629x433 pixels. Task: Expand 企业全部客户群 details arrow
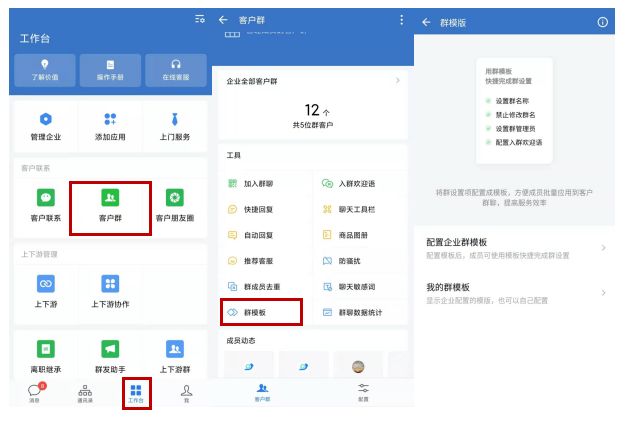pyautogui.click(x=397, y=80)
